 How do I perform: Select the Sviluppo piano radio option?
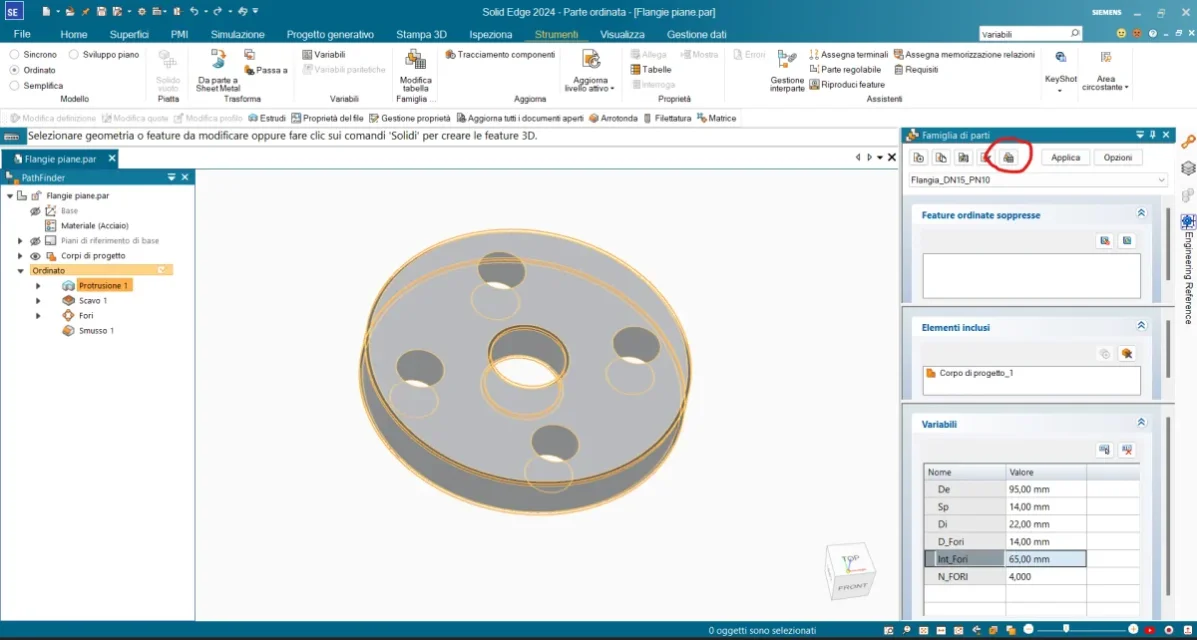[x=75, y=55]
